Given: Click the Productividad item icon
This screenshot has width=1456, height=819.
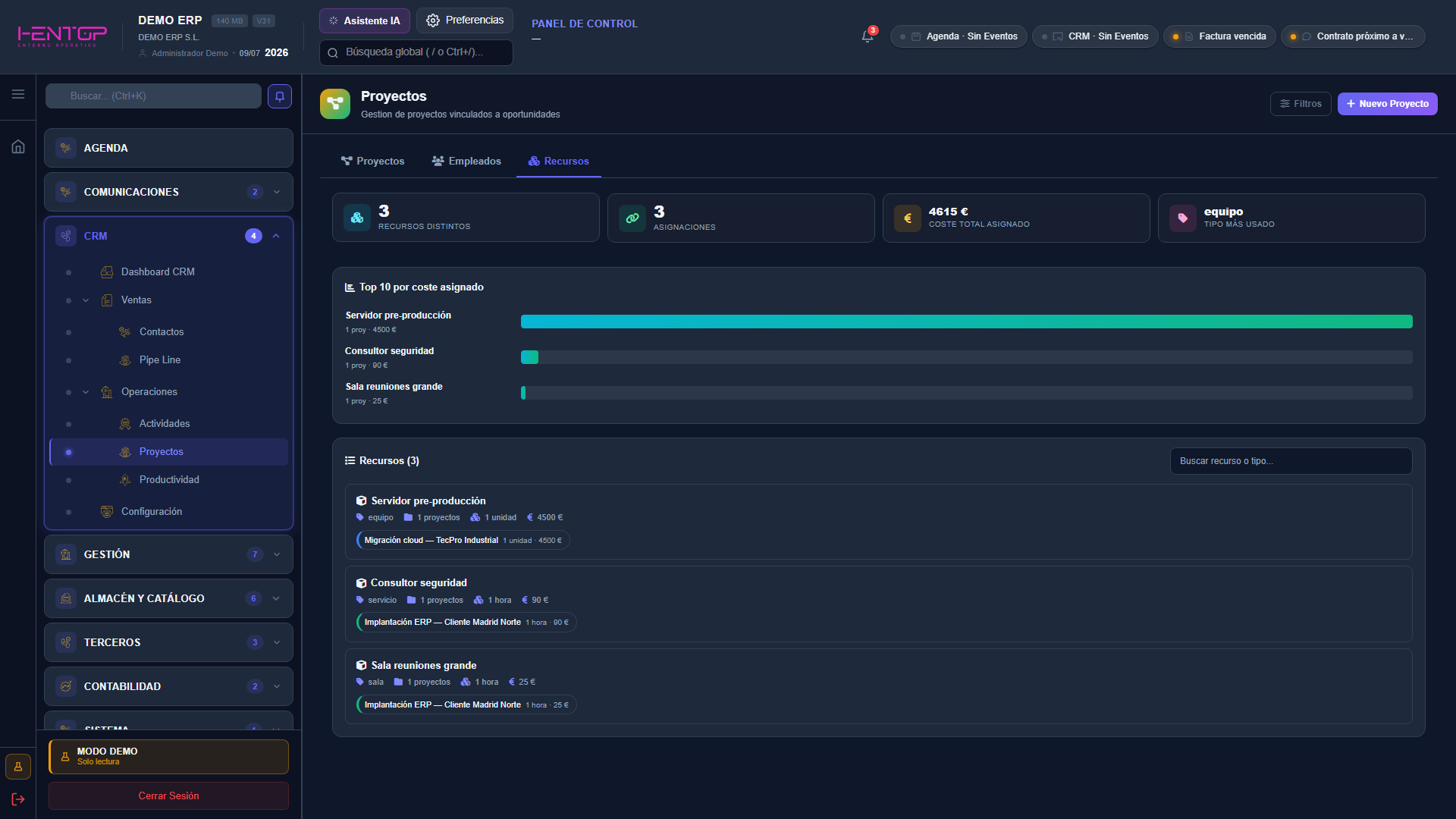Looking at the screenshot, I should click(125, 480).
